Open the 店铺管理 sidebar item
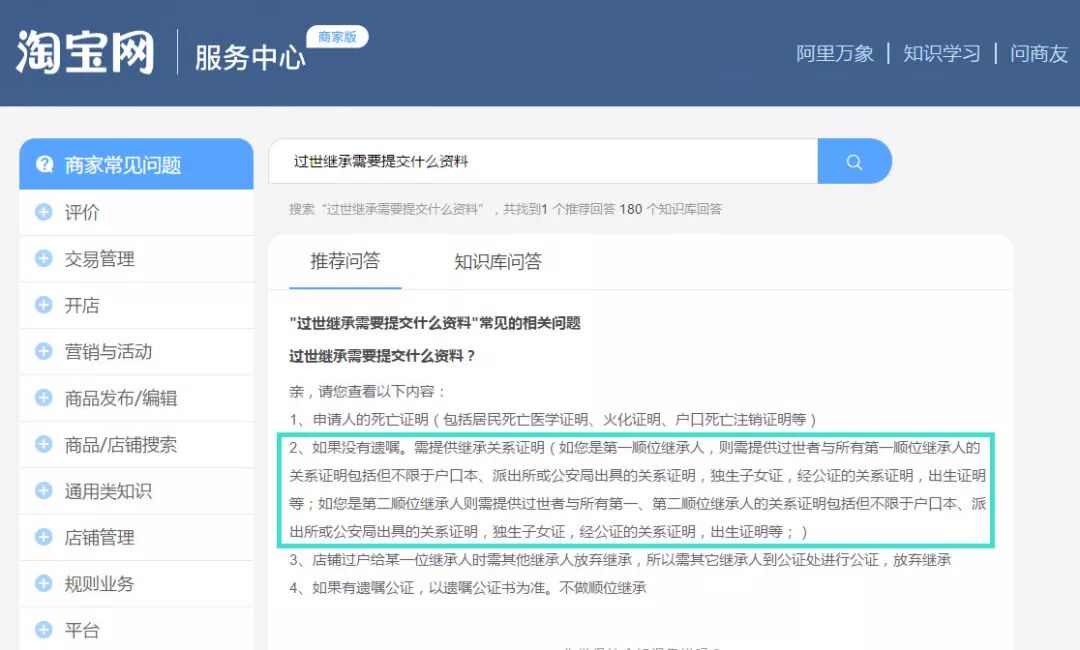 click(136, 537)
